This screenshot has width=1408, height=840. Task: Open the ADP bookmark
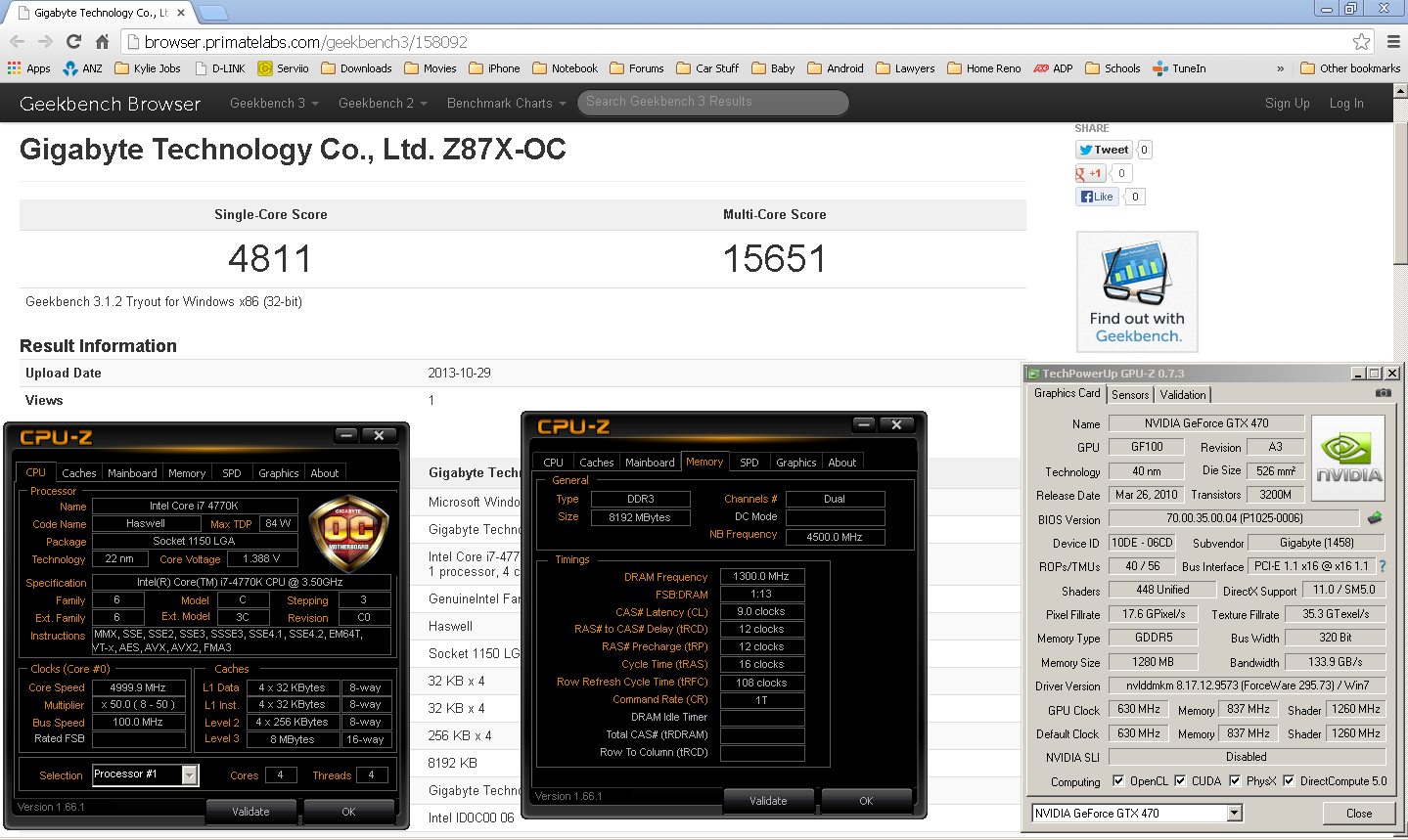(1053, 68)
